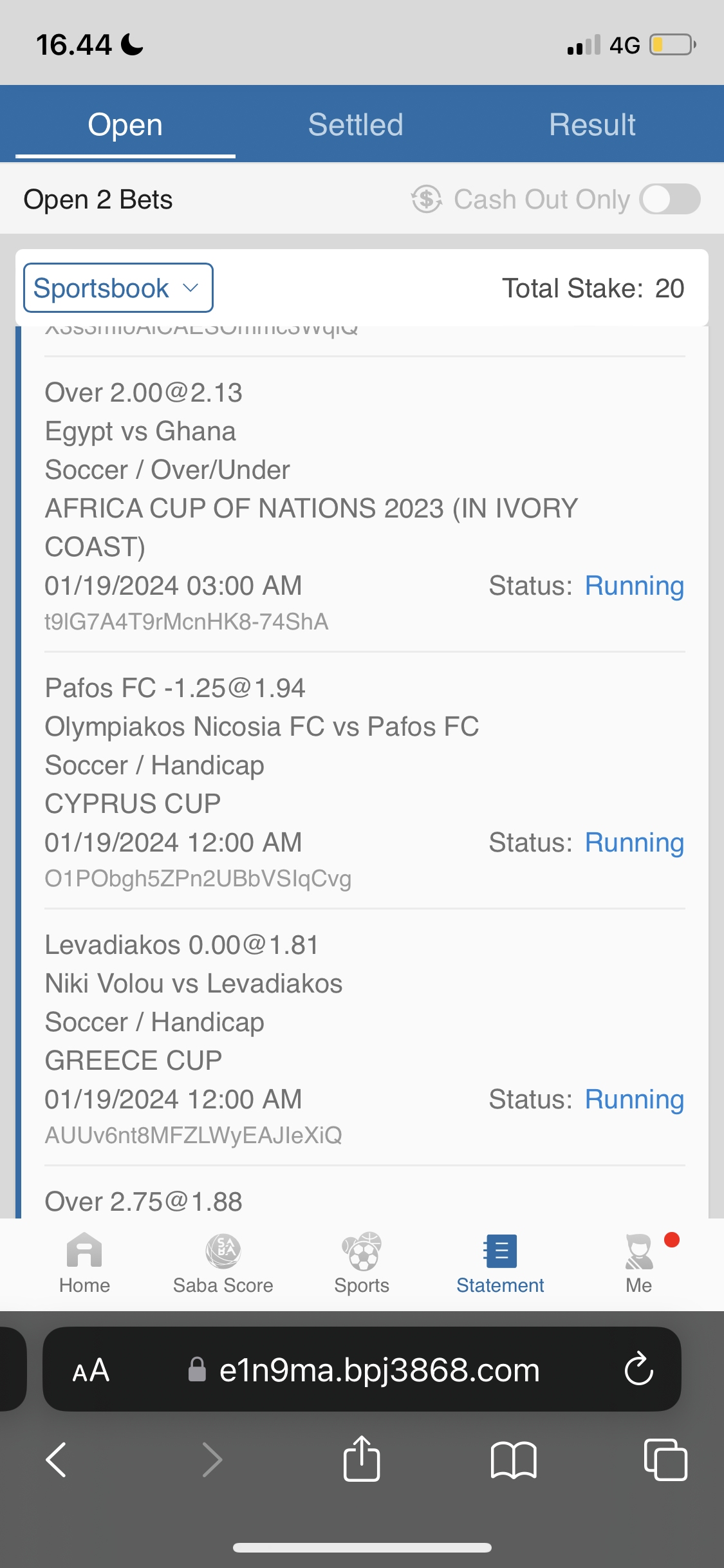Tap the e1n9ma.bpj3868.com address field
724x1568 pixels.
(x=378, y=1370)
